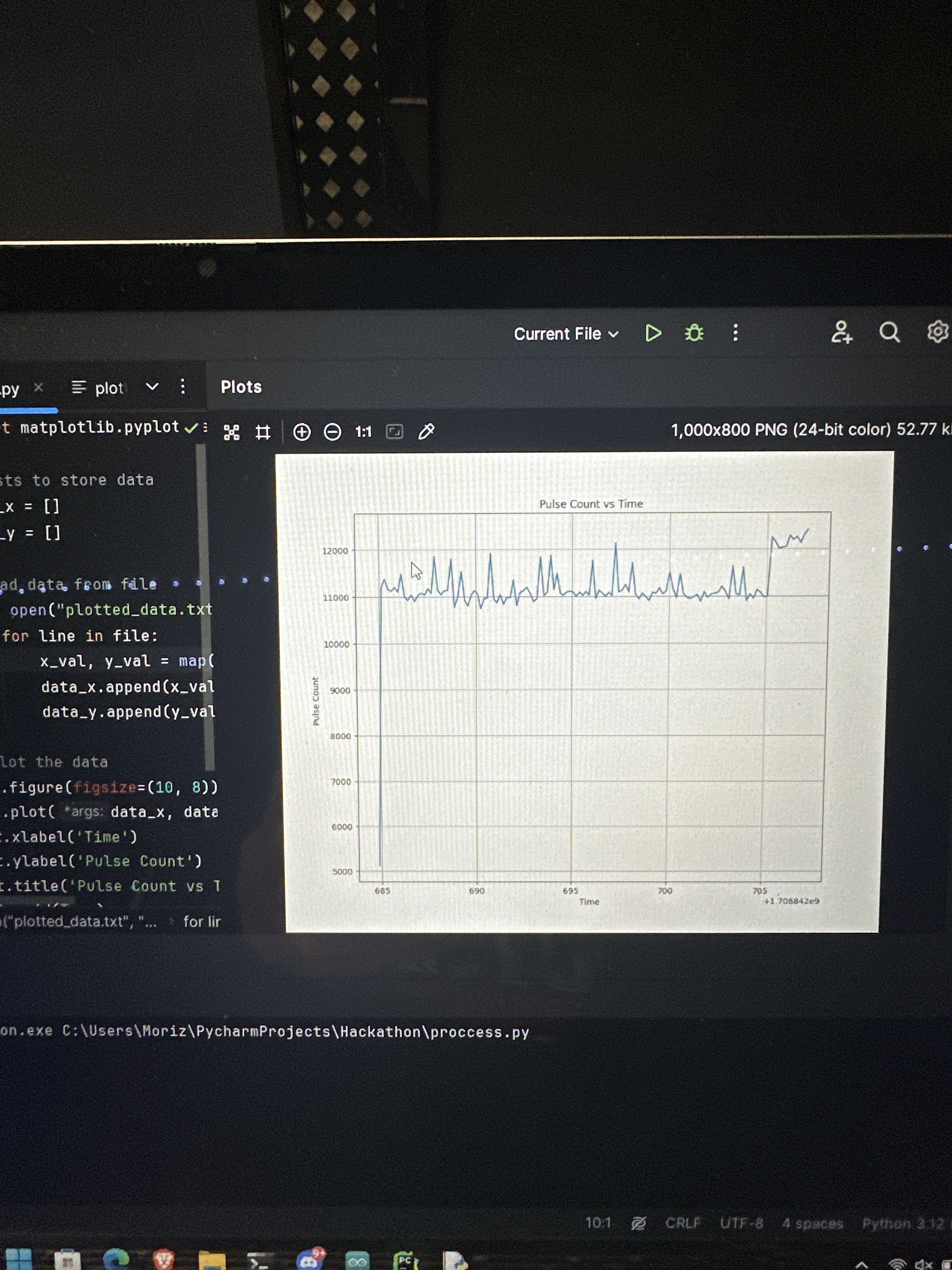Toggle transparency chessboard in plot viewer
The height and width of the screenshot is (1270, 952).
(231, 433)
